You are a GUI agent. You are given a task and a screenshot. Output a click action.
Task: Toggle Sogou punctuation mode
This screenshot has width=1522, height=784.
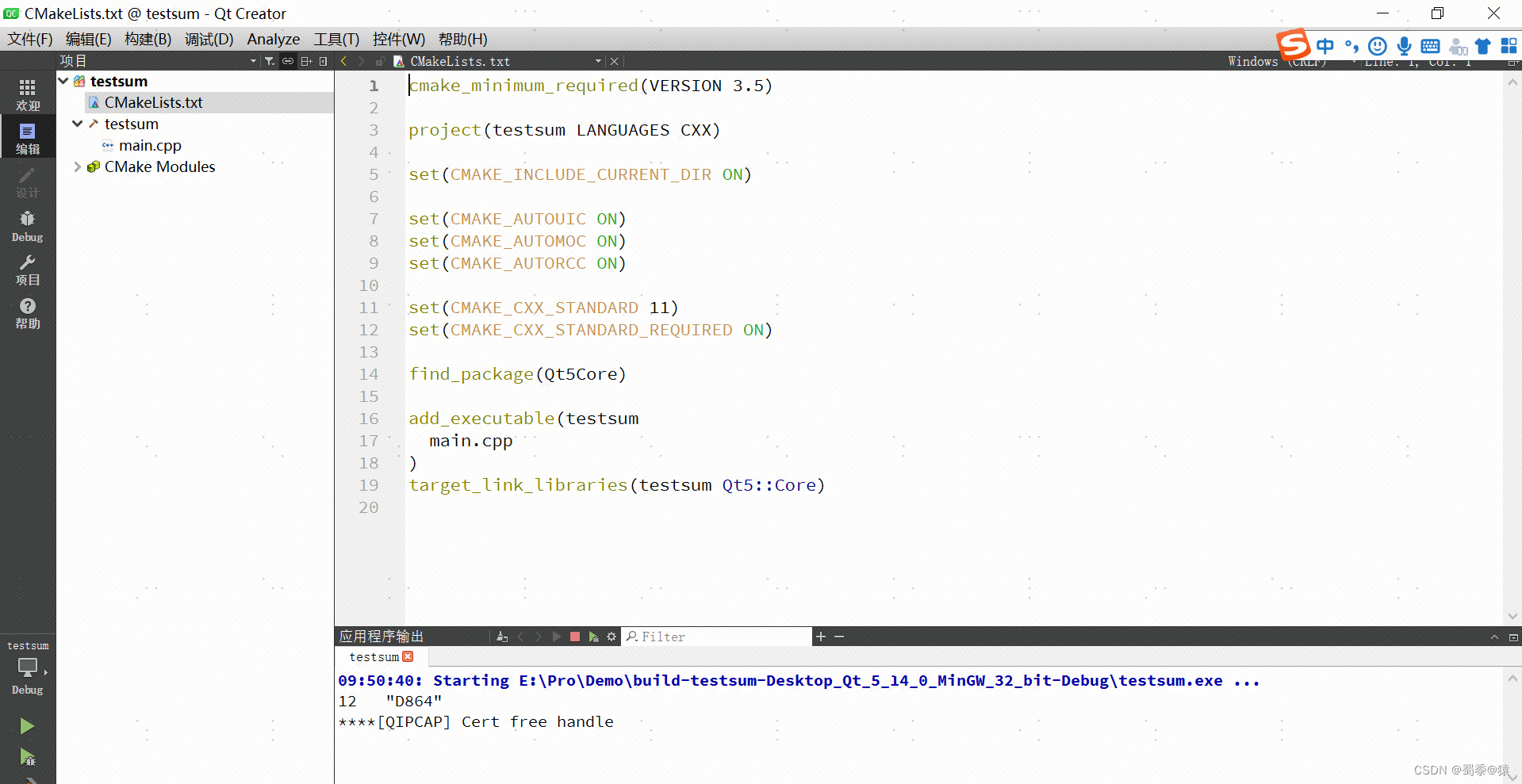tap(1351, 46)
